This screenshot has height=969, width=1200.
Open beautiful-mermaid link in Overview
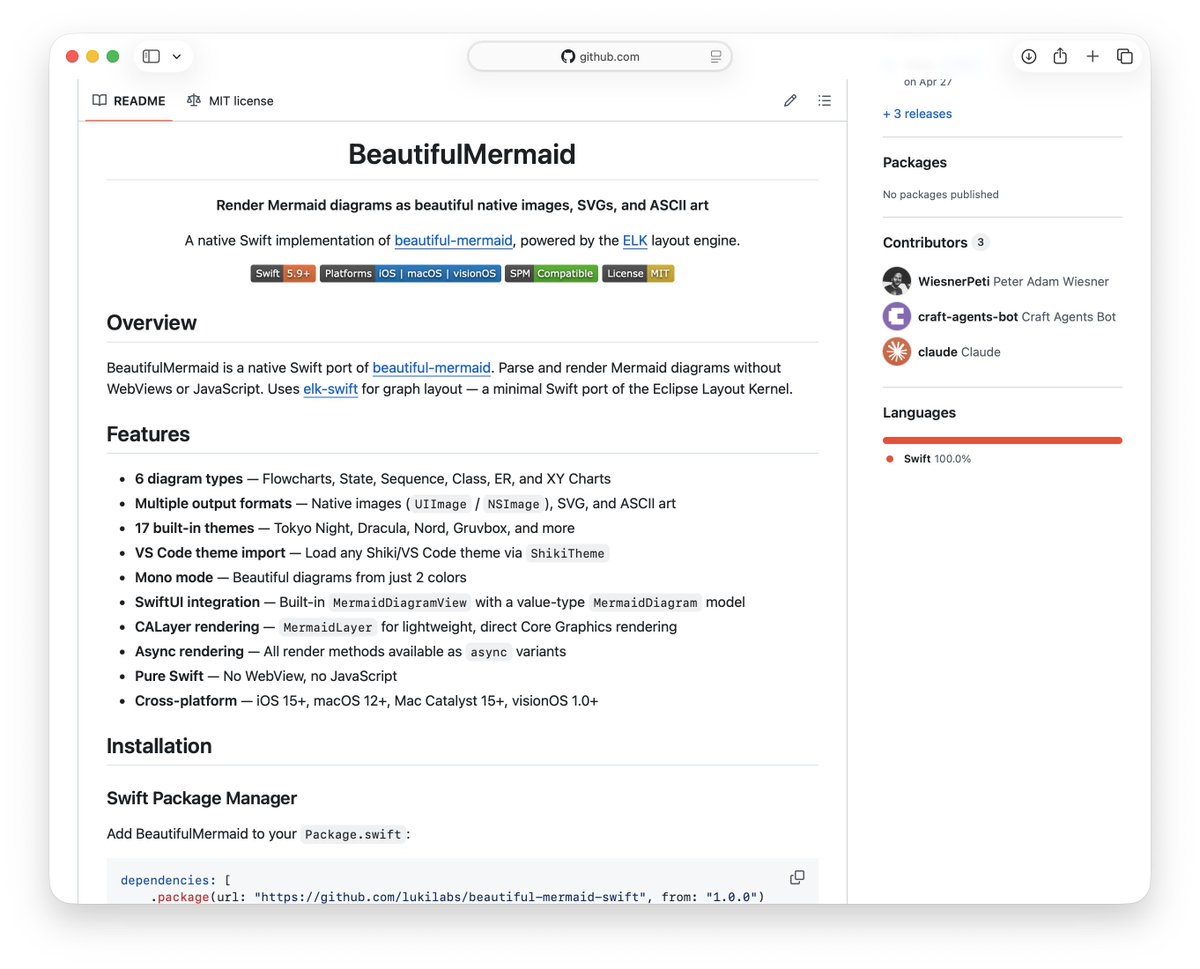click(432, 368)
